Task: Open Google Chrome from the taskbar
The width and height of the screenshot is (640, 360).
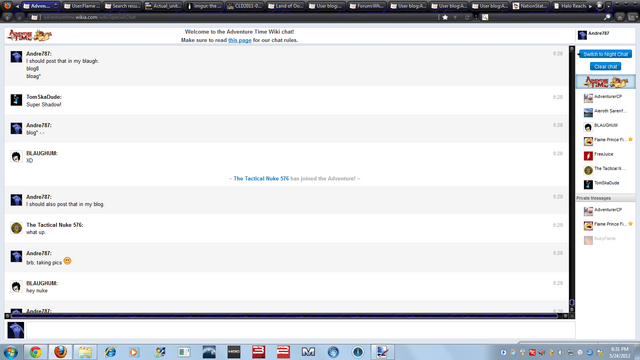Action: pos(35,352)
